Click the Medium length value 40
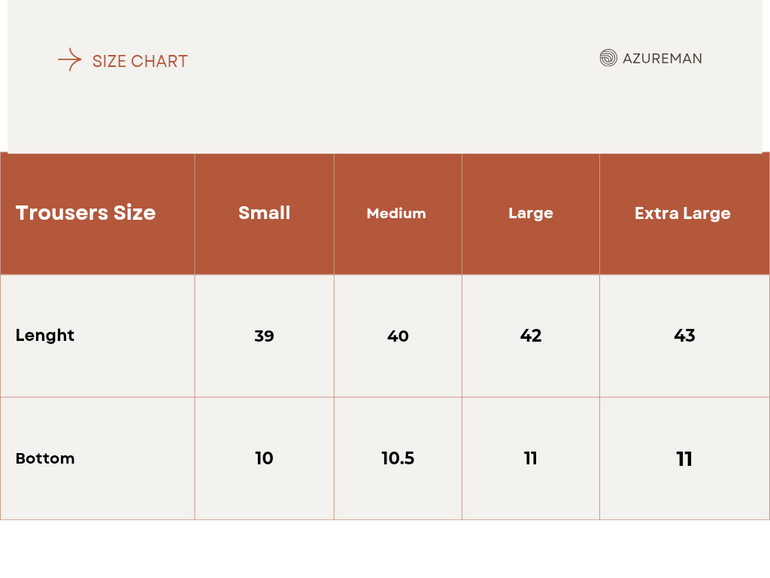This screenshot has height=578, width=770. (x=398, y=336)
